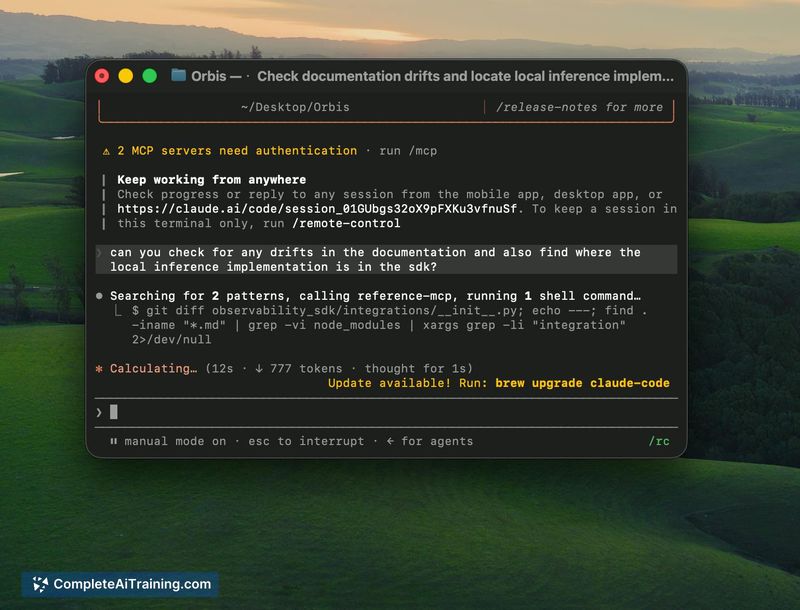Click the left arrow before 'for agents'
800x610 pixels.
pyautogui.click(x=390, y=441)
